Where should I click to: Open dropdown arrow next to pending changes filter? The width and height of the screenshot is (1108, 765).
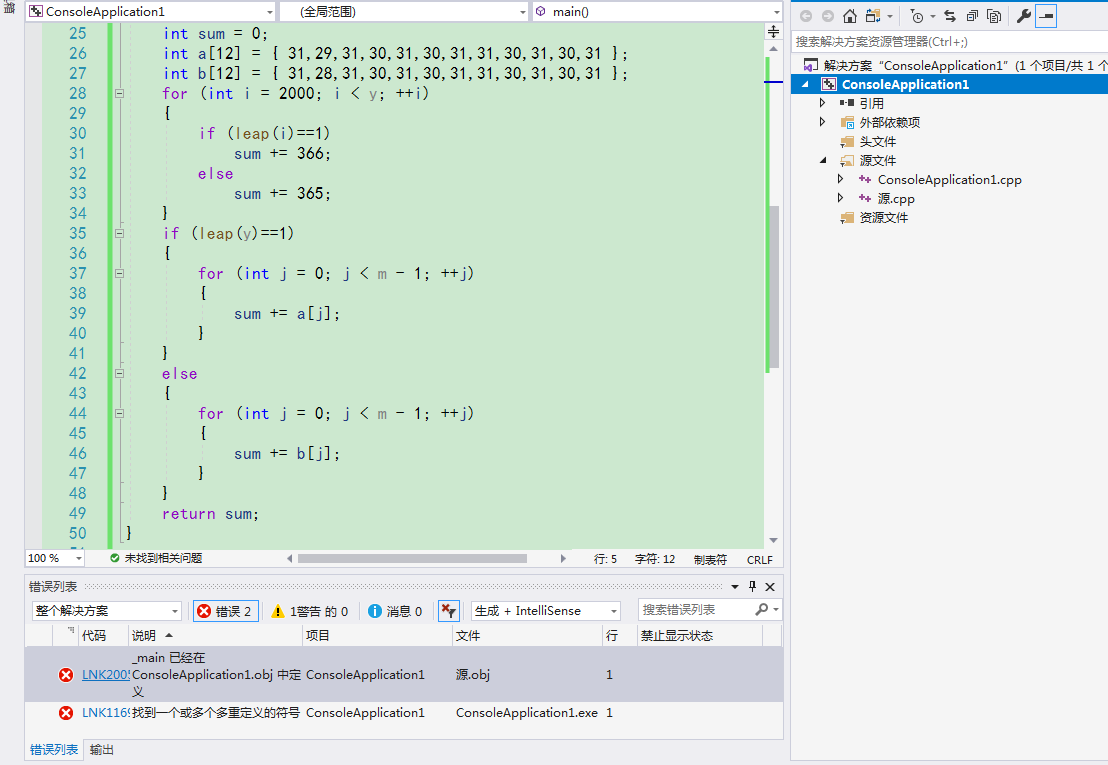pos(933,16)
